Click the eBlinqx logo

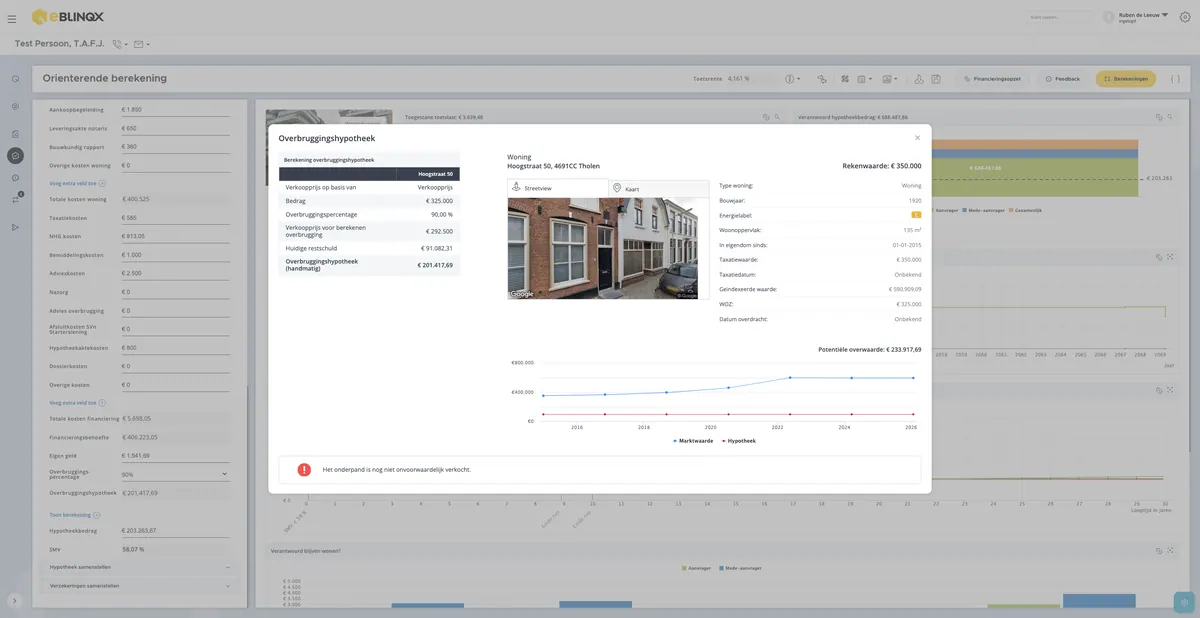click(x=69, y=17)
